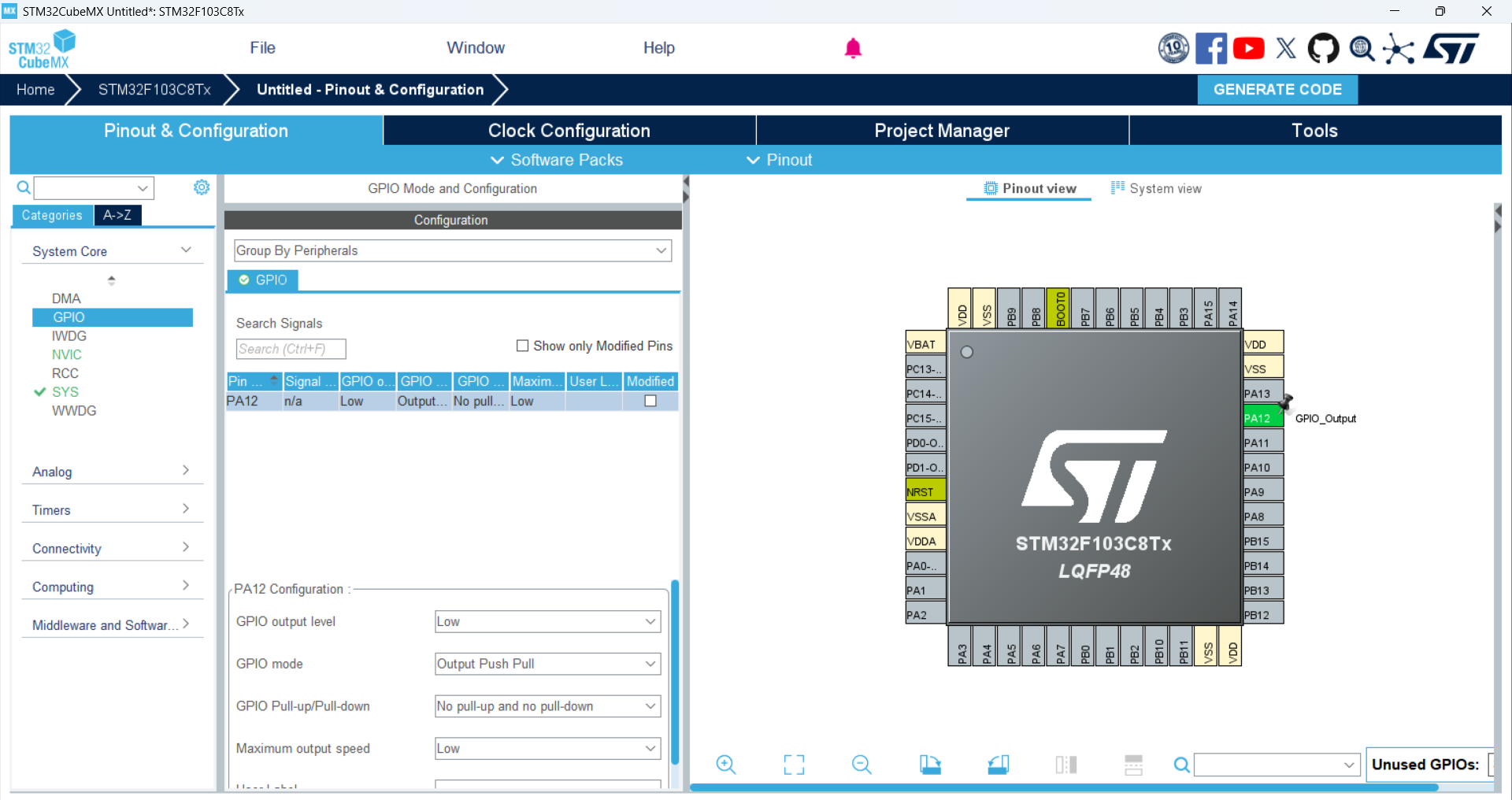Open the File menu
This screenshot has width=1512, height=800.
coord(262,48)
